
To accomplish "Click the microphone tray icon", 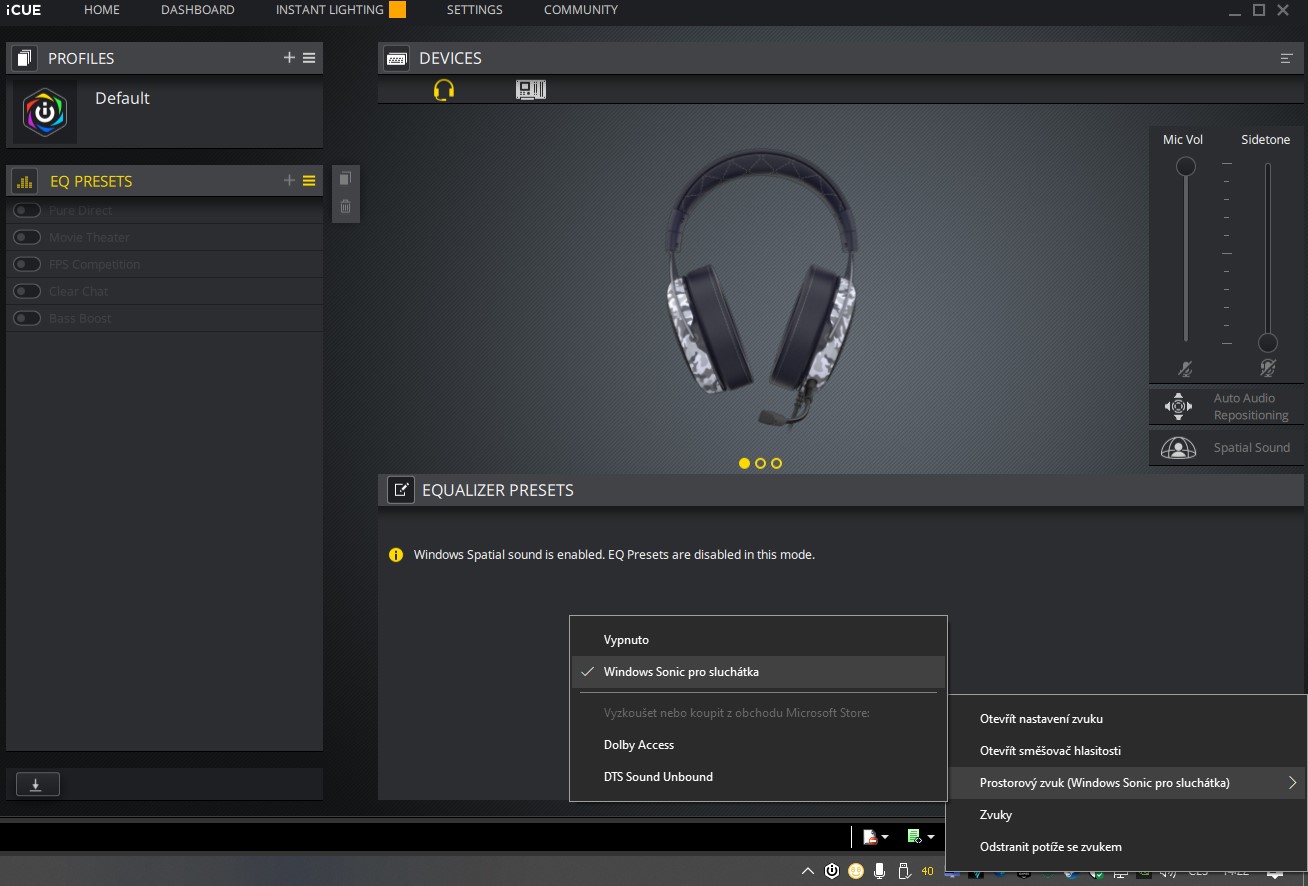I will 880,871.
